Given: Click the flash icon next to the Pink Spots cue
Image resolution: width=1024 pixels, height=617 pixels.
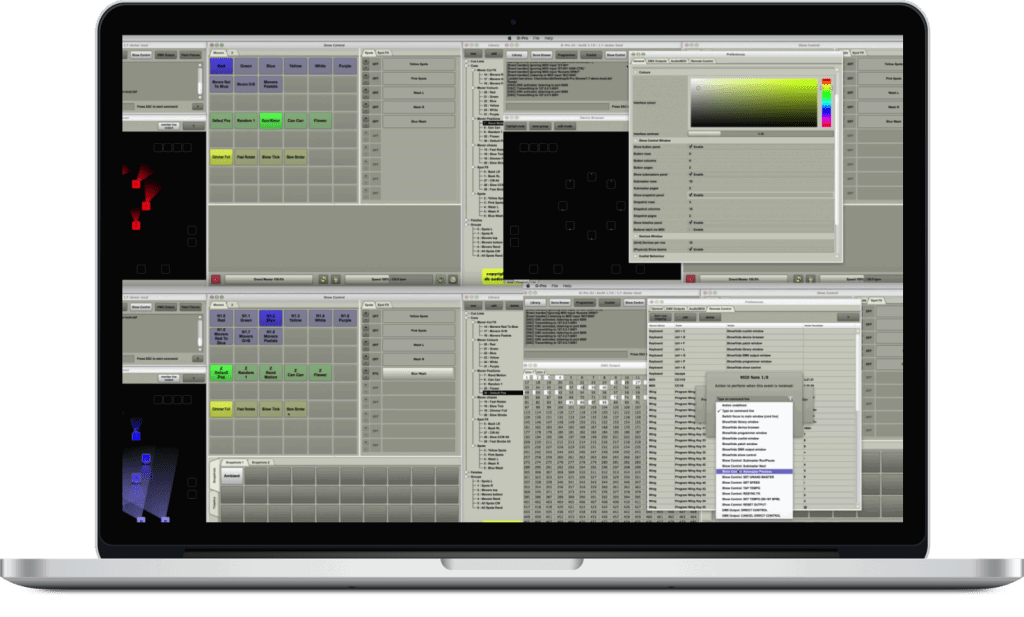Looking at the screenshot, I should 365,79.
